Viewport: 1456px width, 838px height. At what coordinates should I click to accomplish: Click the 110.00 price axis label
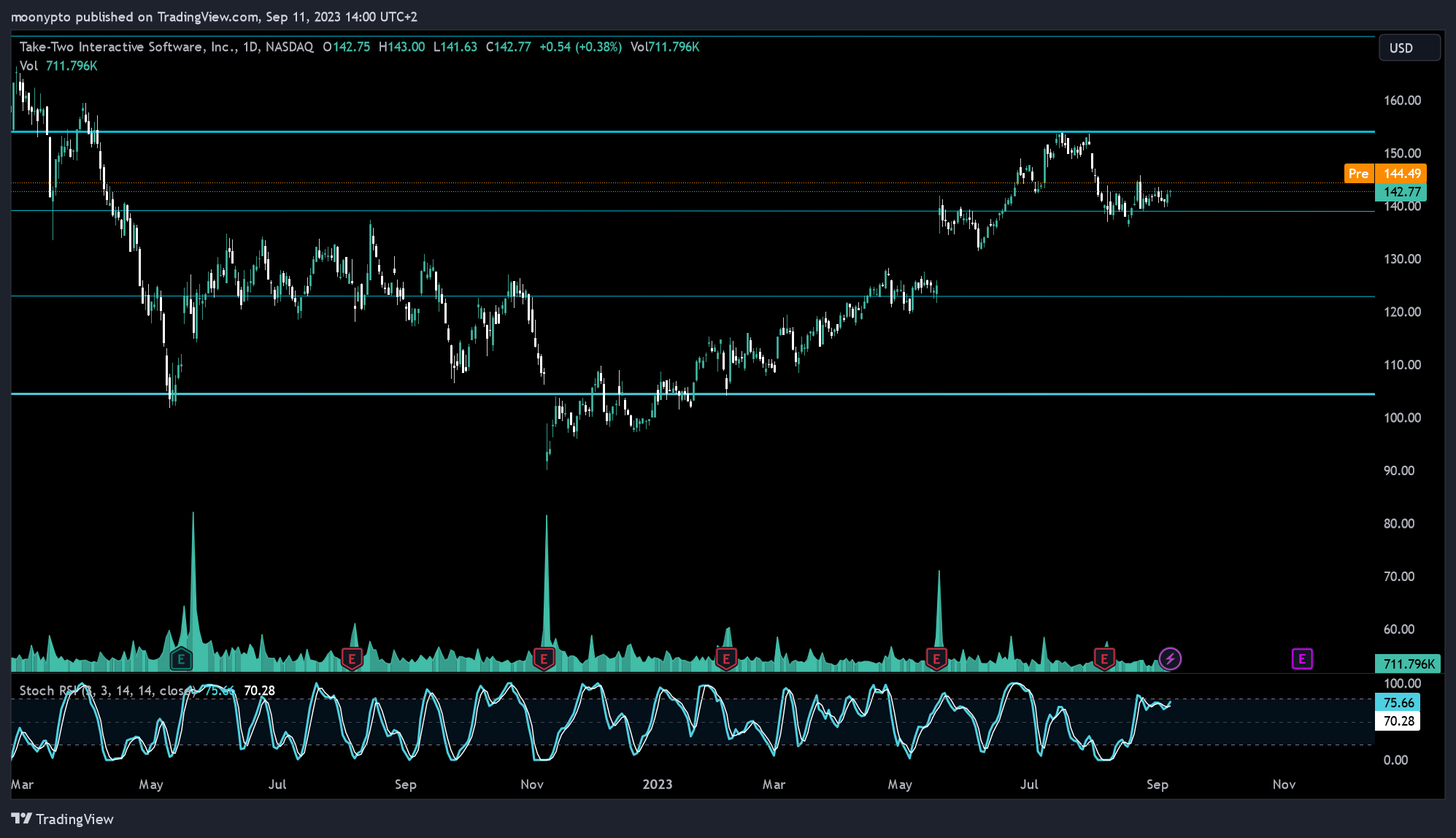point(1402,365)
